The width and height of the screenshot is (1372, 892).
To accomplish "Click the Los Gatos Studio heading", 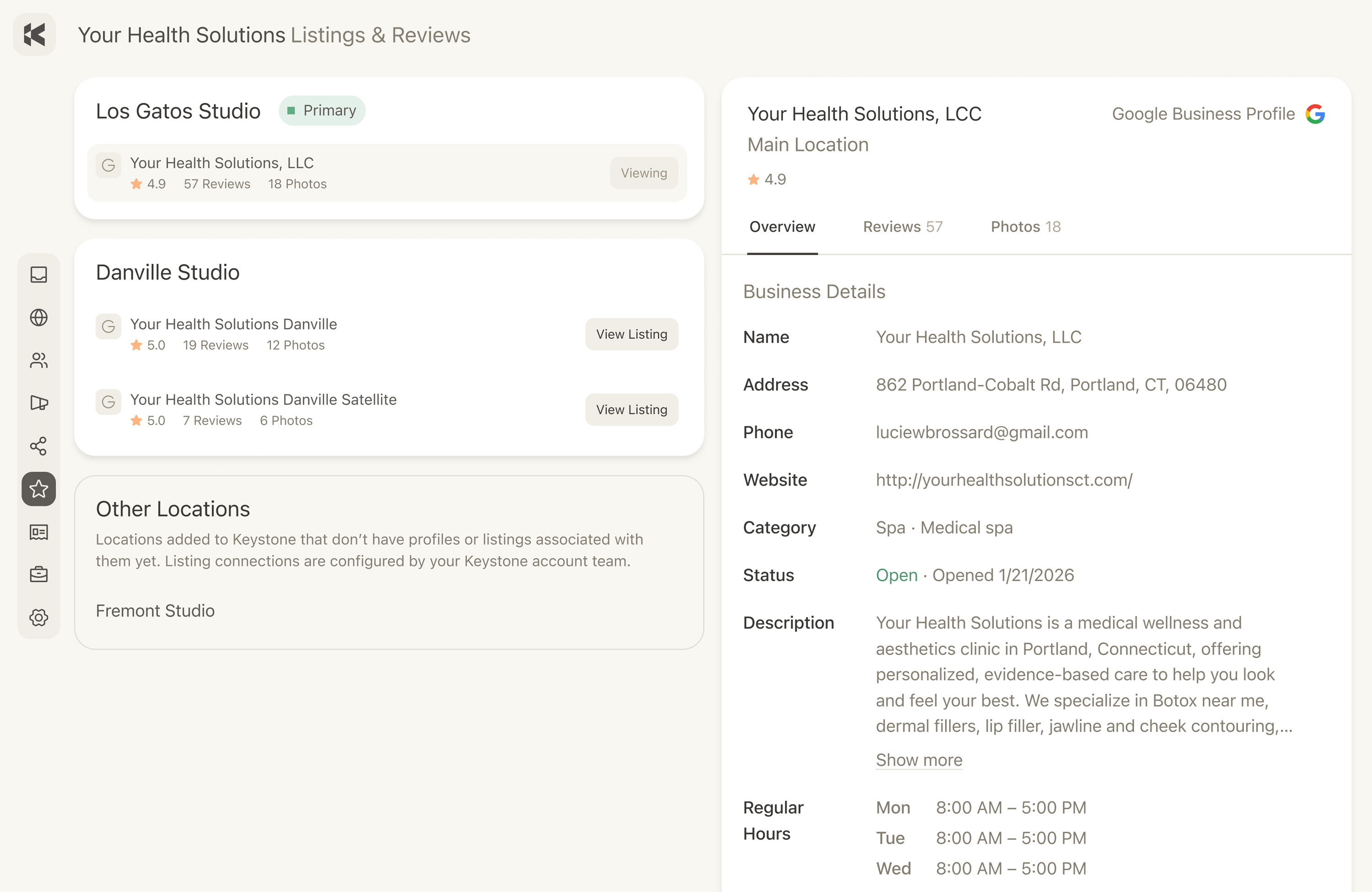I will (178, 111).
